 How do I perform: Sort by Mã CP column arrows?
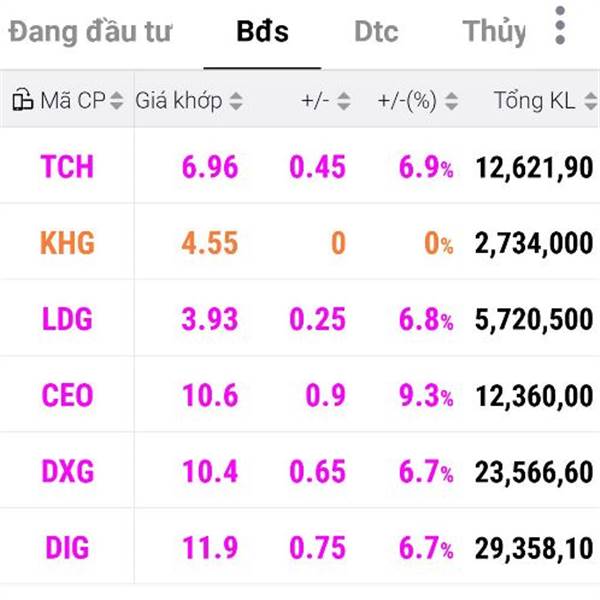(x=116, y=100)
